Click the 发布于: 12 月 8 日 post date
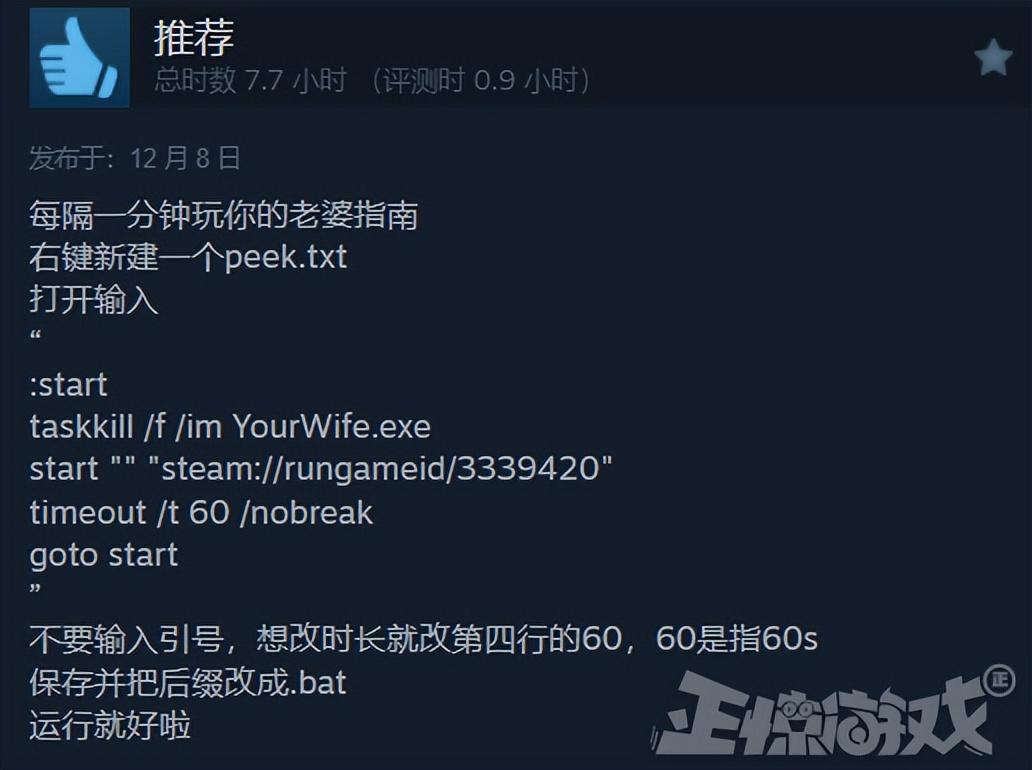Image resolution: width=1032 pixels, height=770 pixels. (x=135, y=159)
